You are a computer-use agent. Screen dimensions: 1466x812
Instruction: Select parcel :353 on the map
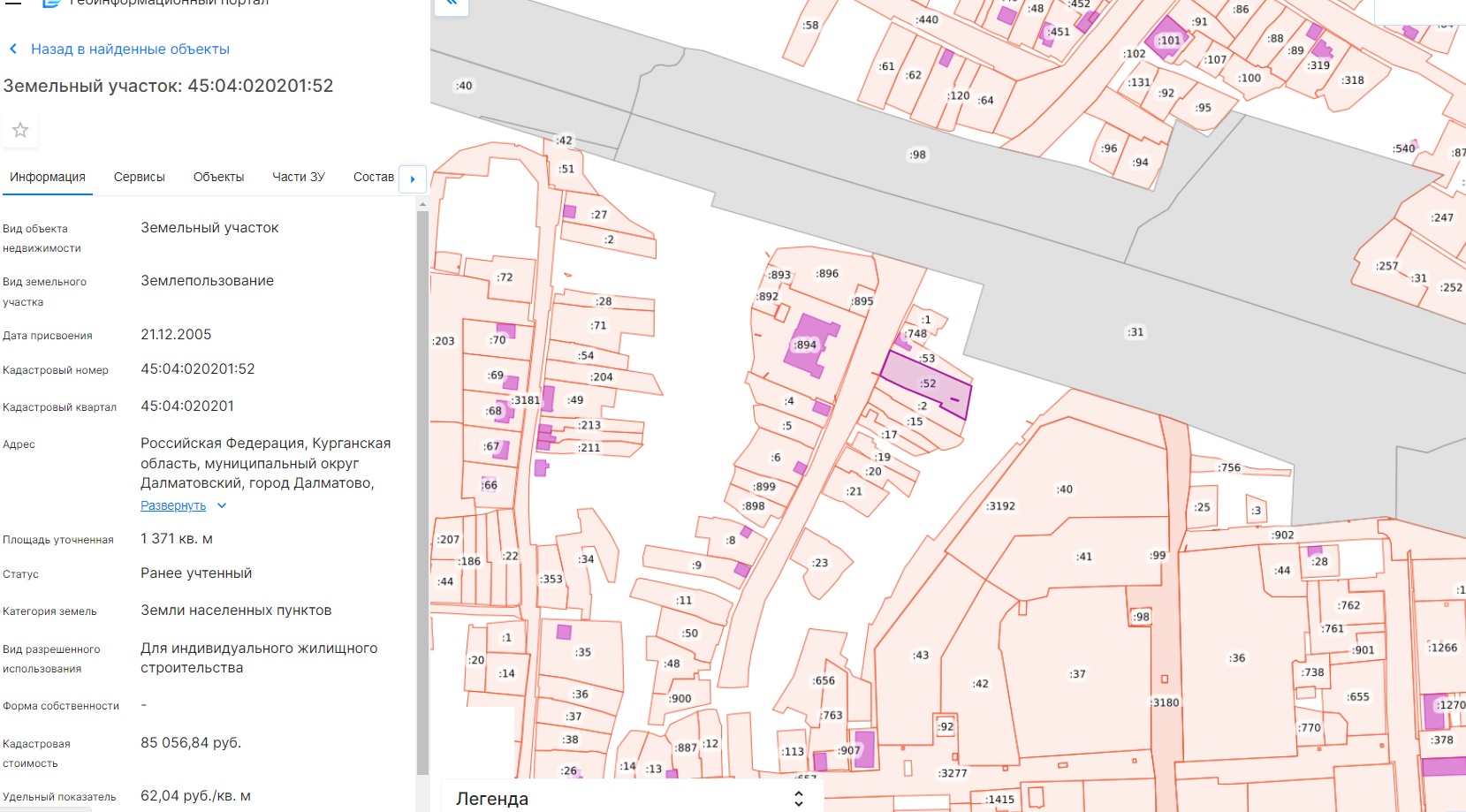click(551, 580)
